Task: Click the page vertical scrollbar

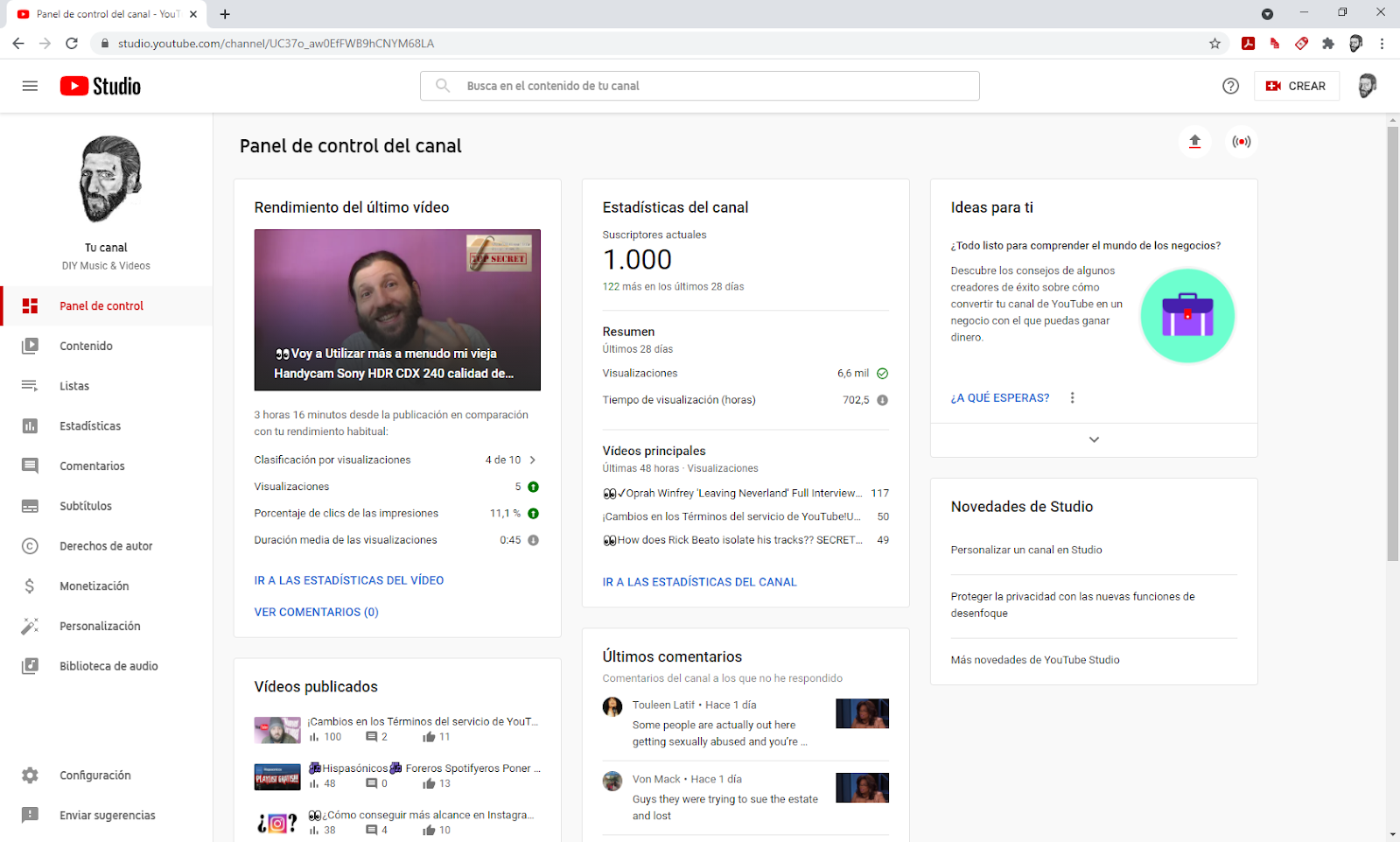Action: [x=1393, y=344]
